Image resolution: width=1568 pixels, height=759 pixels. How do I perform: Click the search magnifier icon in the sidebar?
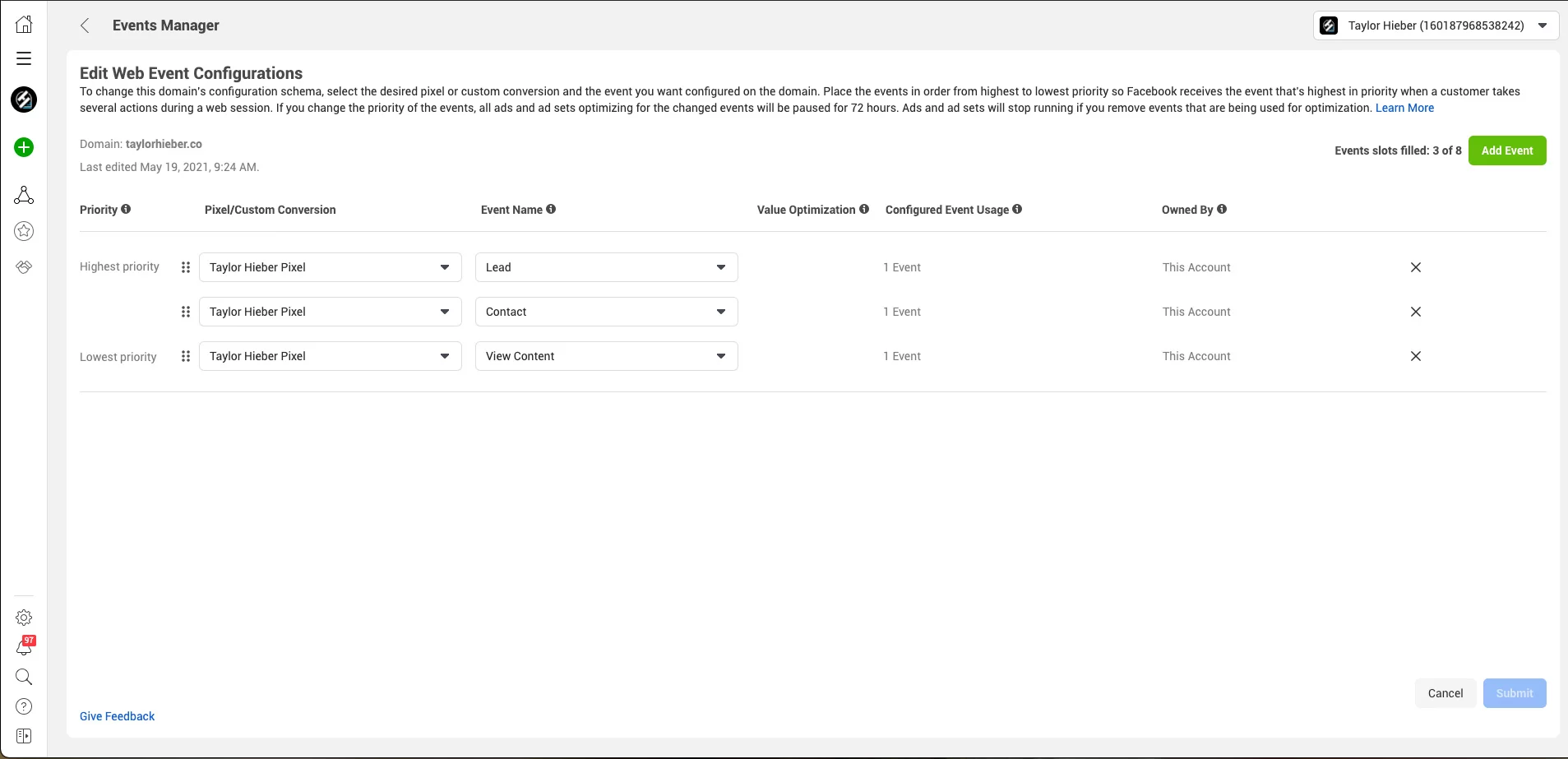pos(24,677)
